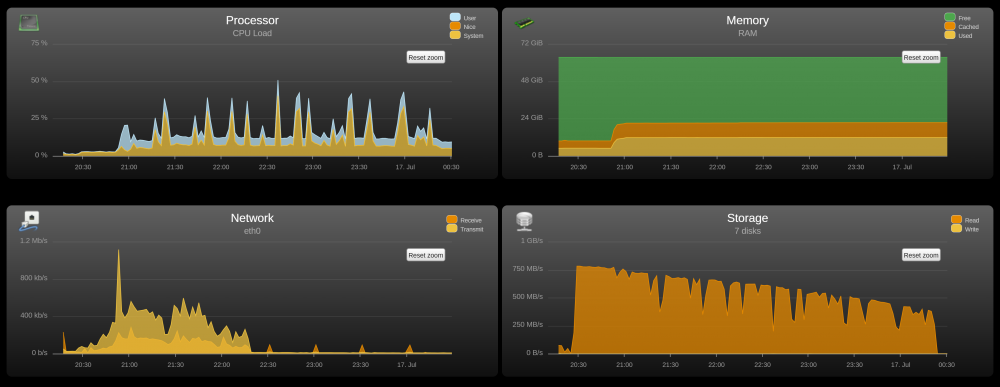Click the Memory panel title

pyautogui.click(x=747, y=20)
